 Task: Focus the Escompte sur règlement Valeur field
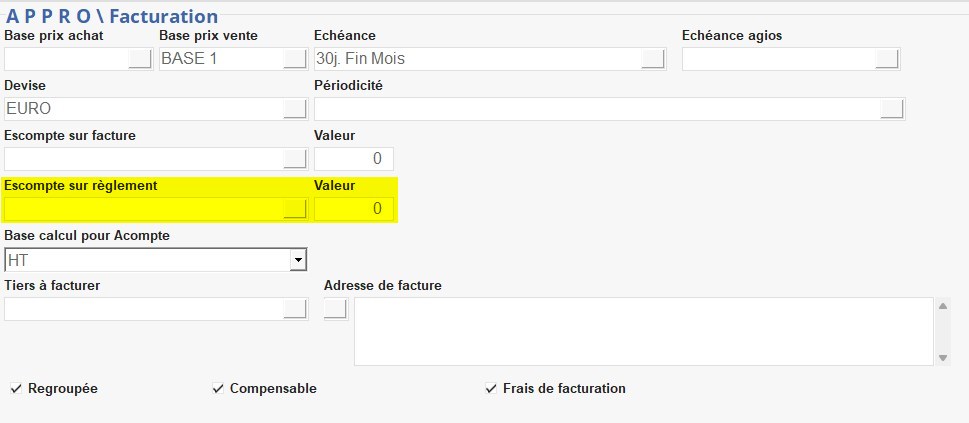(x=353, y=208)
